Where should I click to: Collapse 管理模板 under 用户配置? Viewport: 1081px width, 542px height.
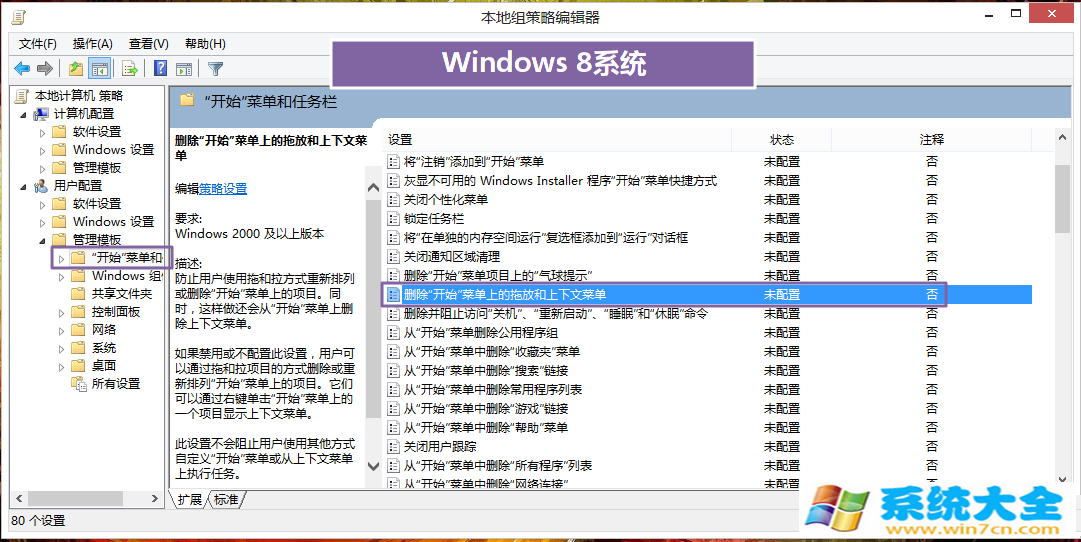(x=43, y=241)
